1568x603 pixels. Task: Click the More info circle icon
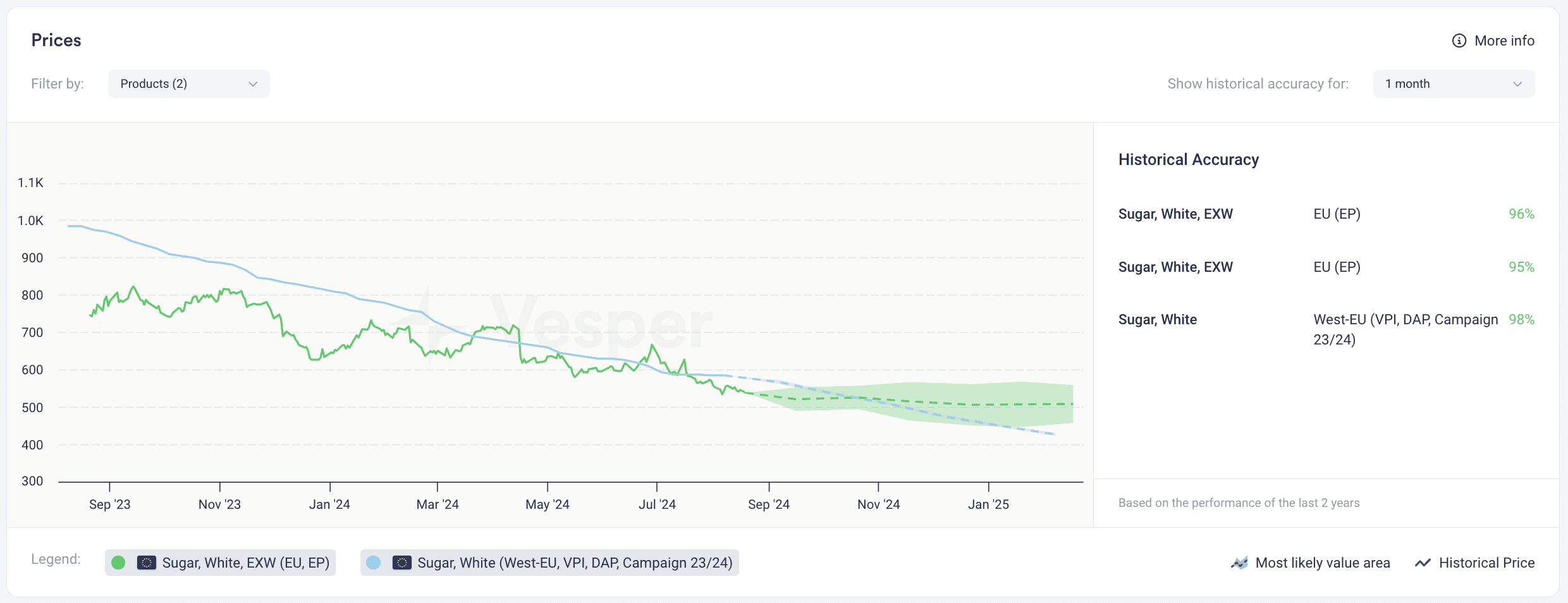click(1459, 41)
